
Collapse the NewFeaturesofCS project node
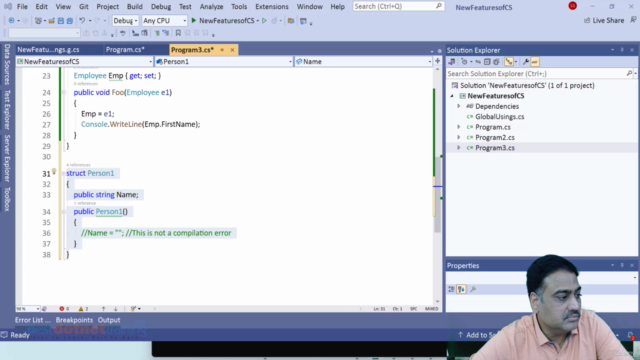[452, 96]
